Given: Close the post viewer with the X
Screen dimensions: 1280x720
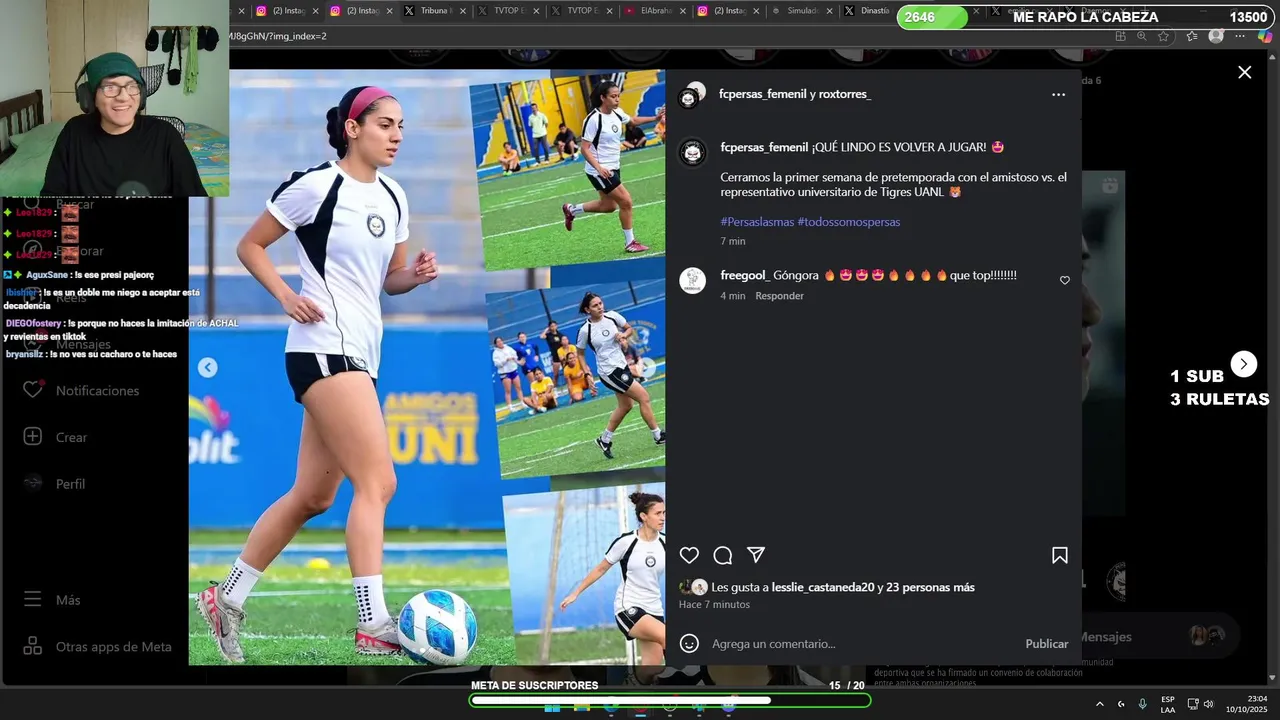Looking at the screenshot, I should [x=1244, y=72].
